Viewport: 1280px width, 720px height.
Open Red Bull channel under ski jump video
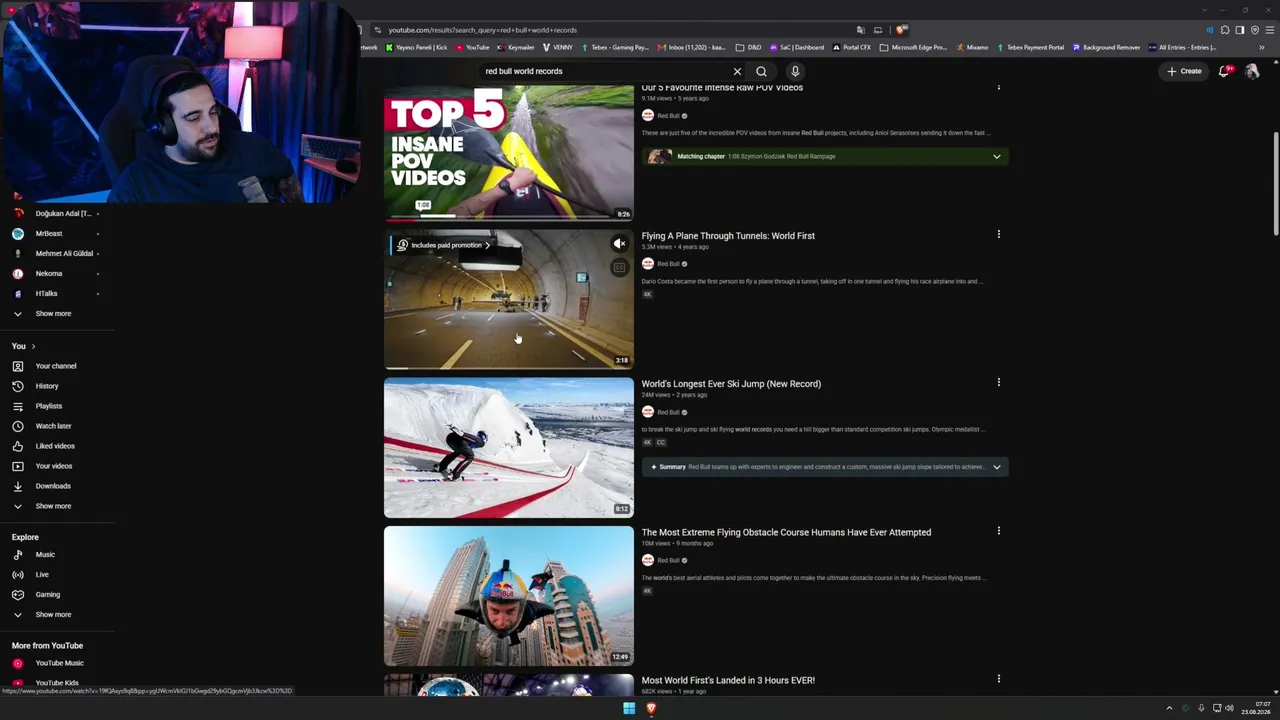coord(668,412)
